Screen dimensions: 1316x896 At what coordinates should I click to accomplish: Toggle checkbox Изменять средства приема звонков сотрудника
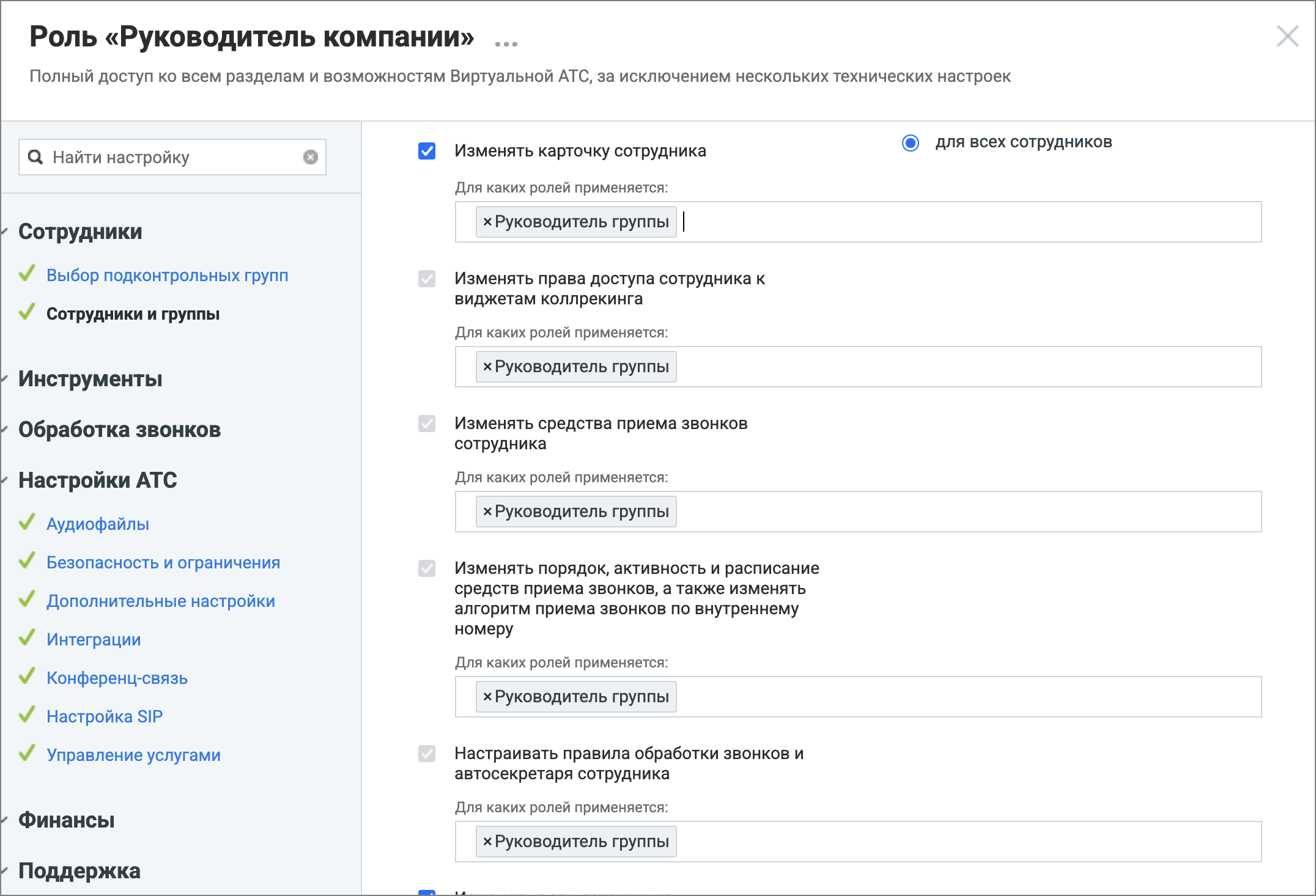pyautogui.click(x=427, y=424)
